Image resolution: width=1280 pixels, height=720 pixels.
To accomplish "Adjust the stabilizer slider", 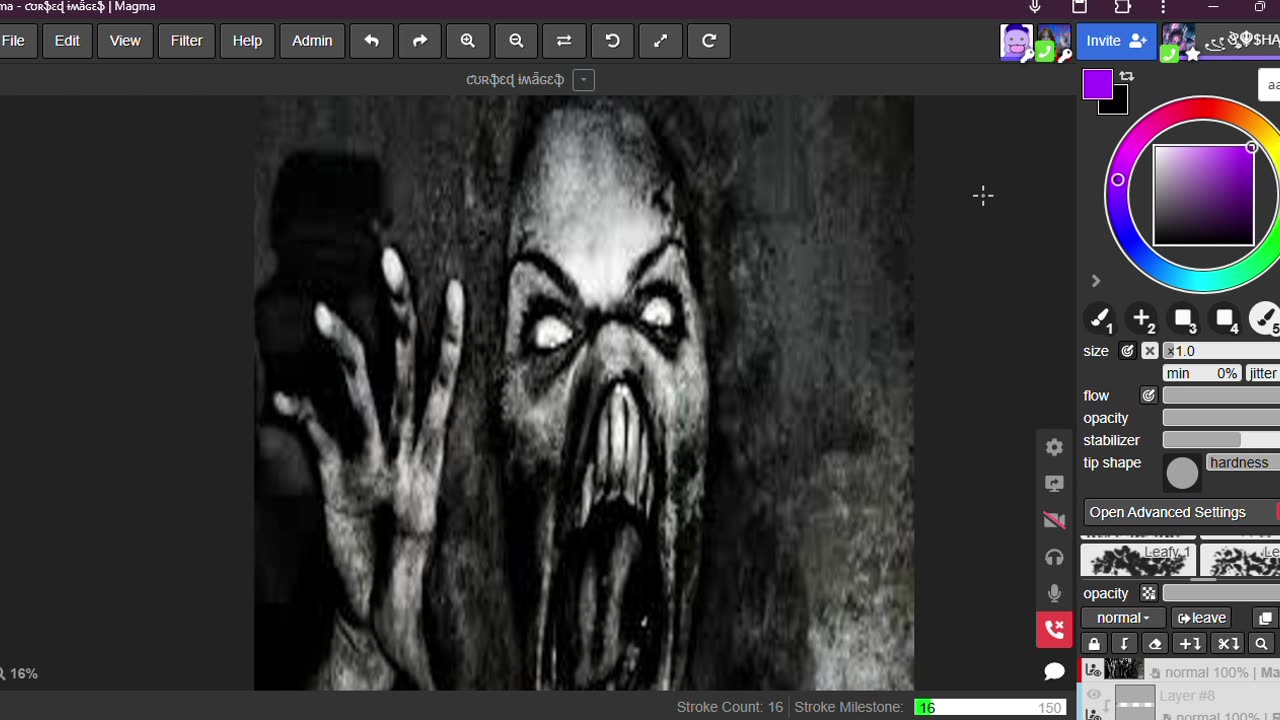I will pyautogui.click(x=1221, y=440).
